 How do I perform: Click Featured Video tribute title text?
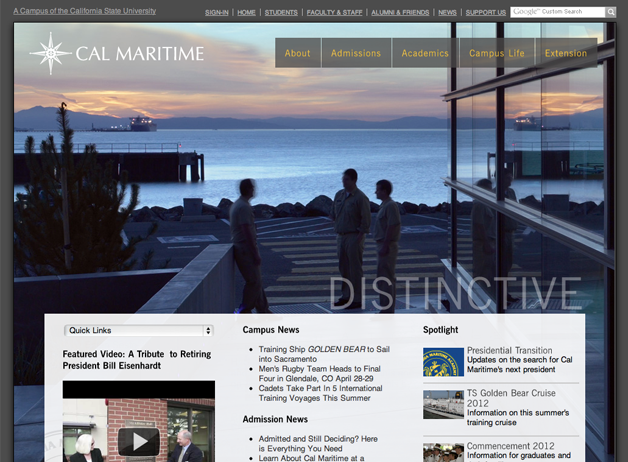[137, 360]
